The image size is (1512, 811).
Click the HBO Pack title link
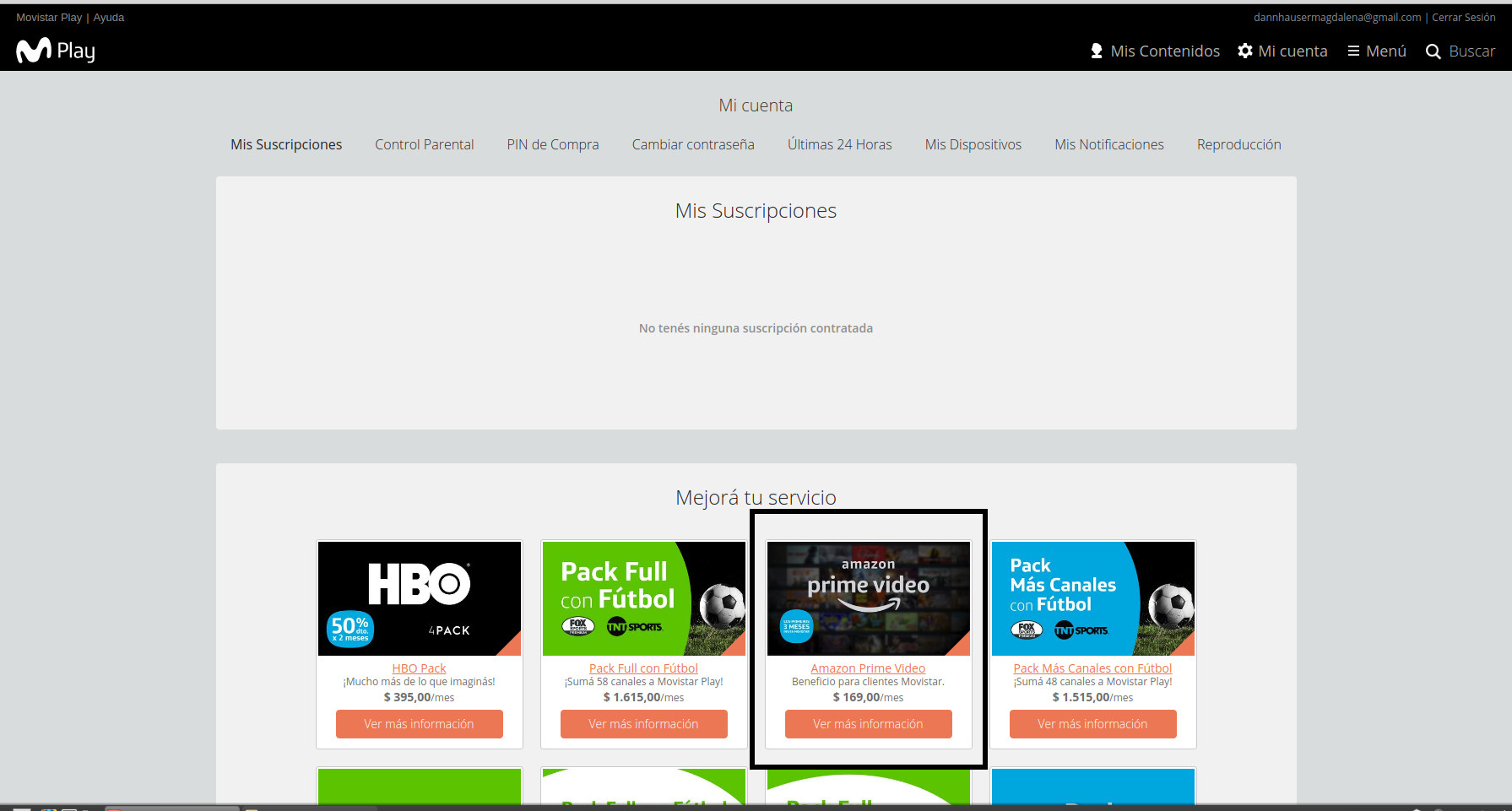coord(419,668)
